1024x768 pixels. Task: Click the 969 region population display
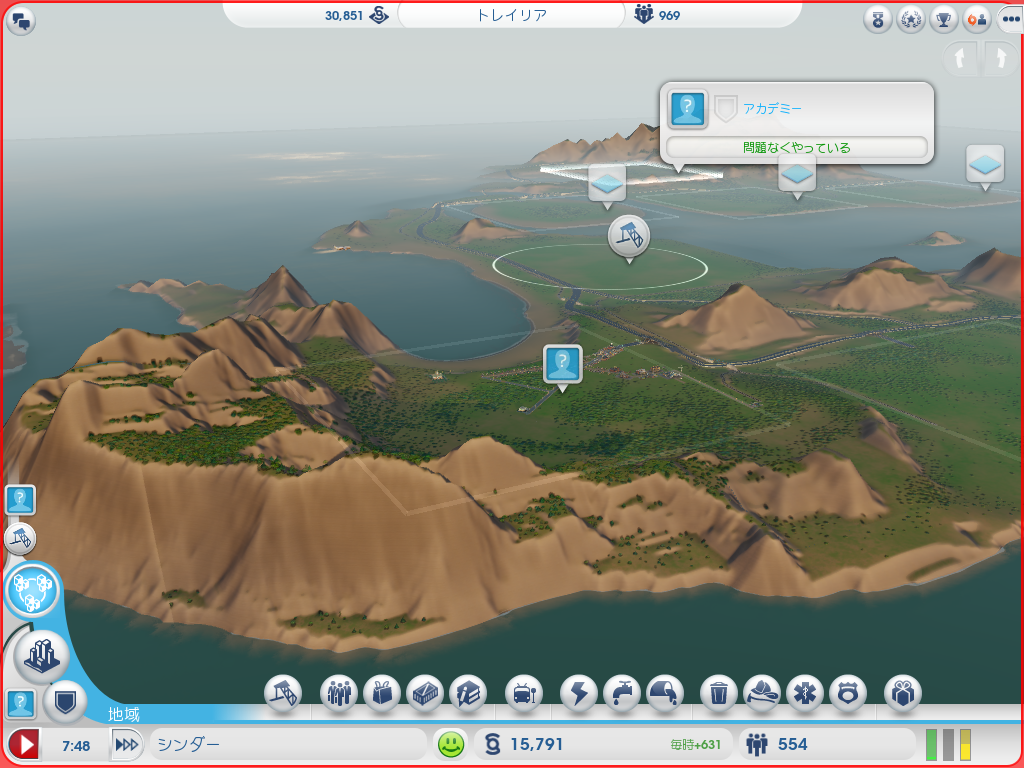click(x=657, y=14)
